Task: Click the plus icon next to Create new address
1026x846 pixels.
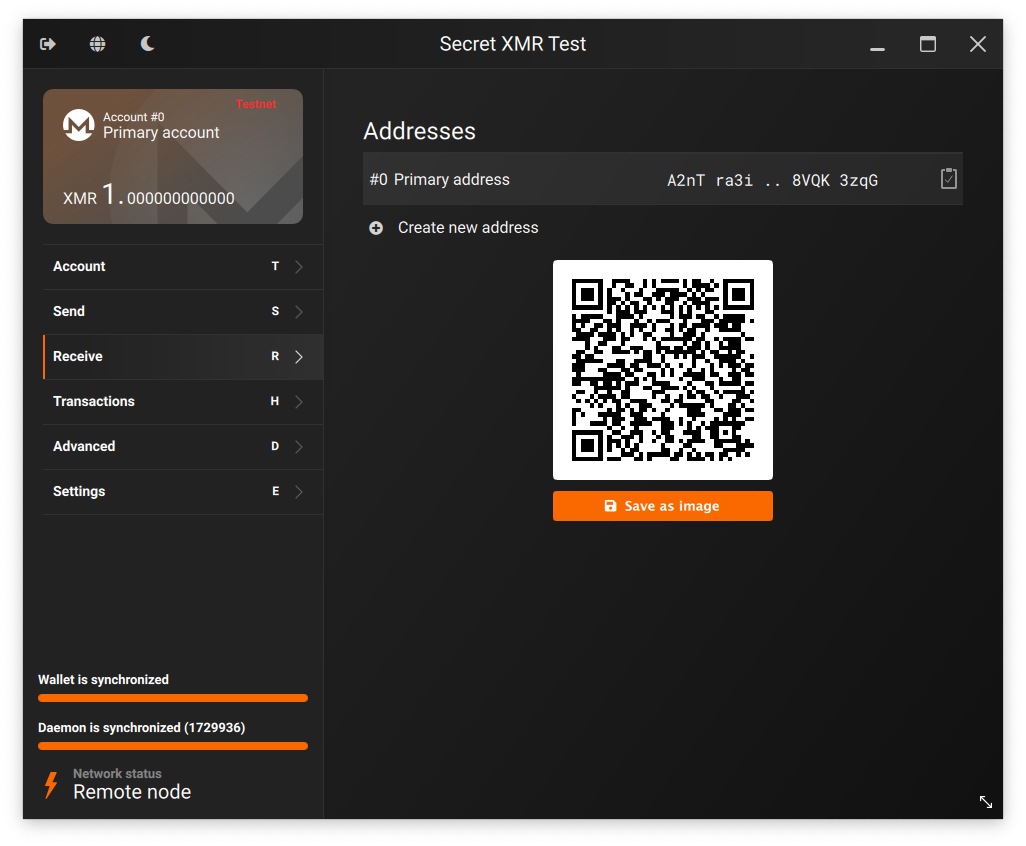Action: point(375,227)
